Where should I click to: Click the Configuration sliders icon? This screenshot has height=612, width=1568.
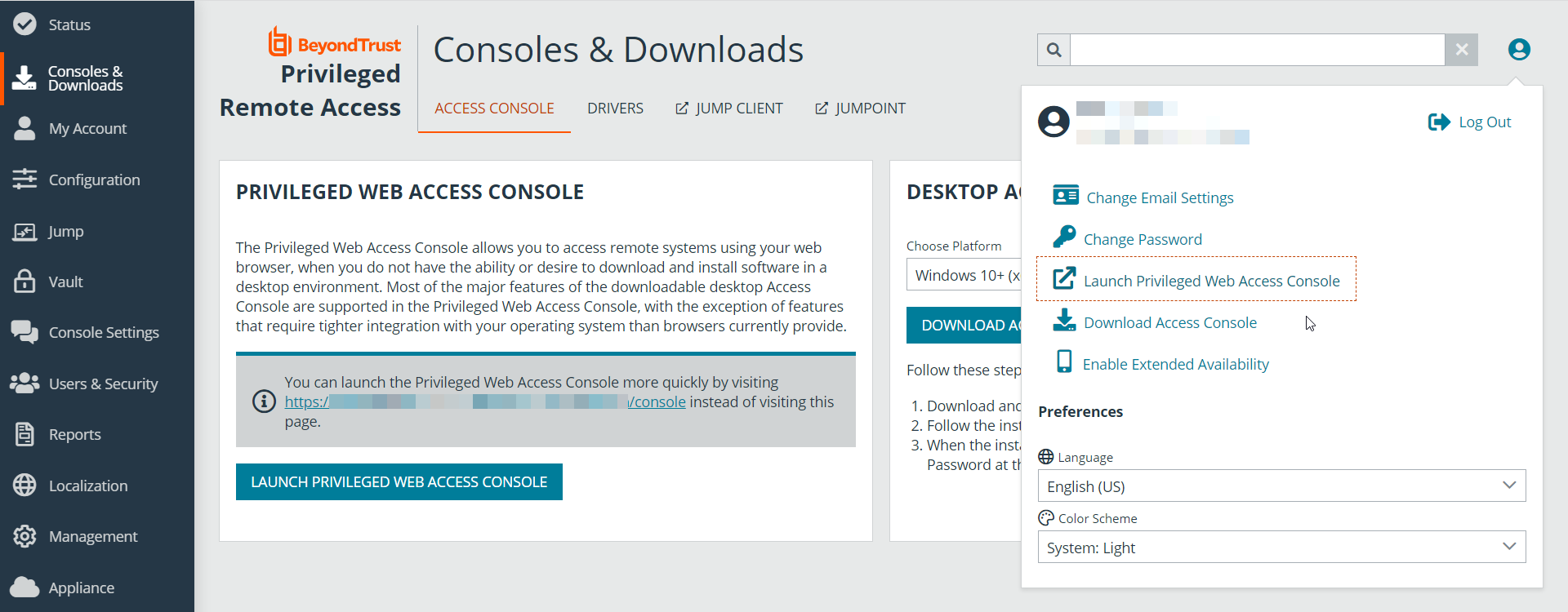point(24,179)
